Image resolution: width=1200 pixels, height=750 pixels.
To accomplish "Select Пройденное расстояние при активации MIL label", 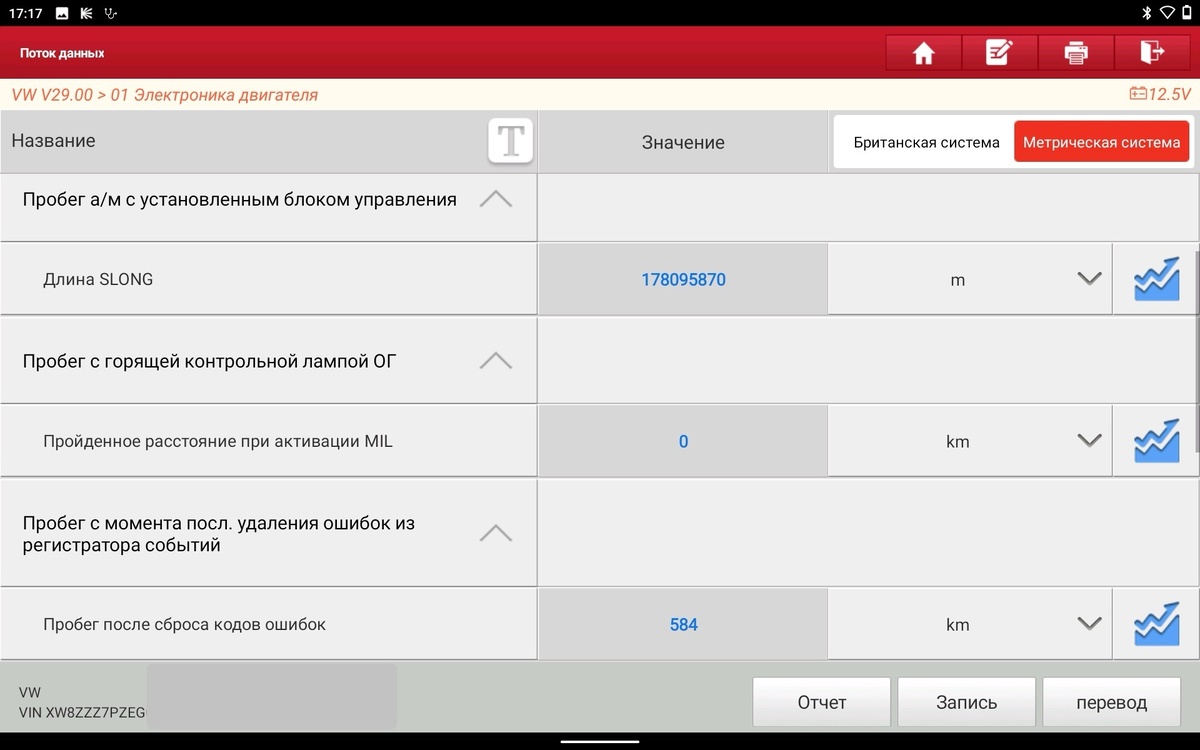I will [x=218, y=441].
